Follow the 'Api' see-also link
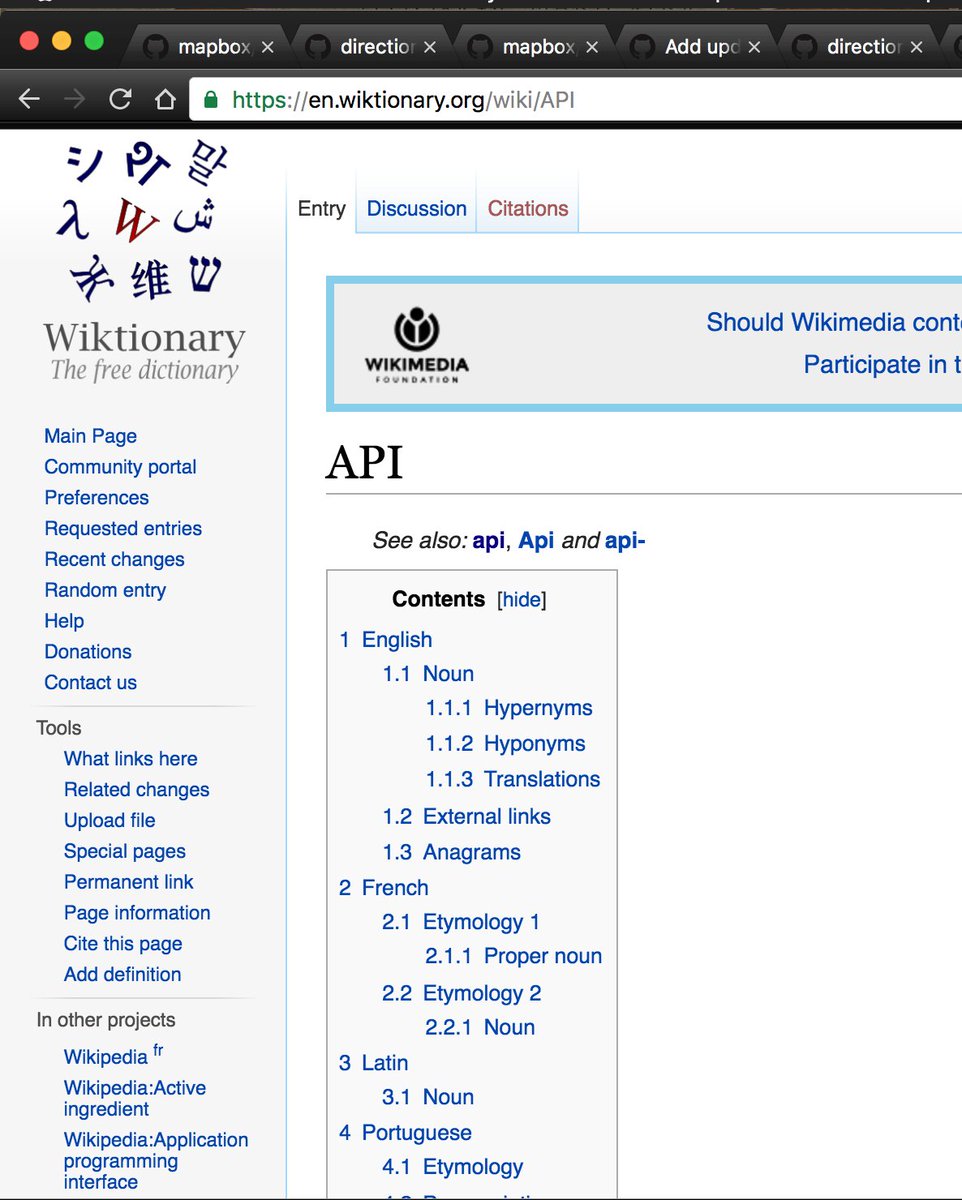962x1200 pixels. point(536,541)
